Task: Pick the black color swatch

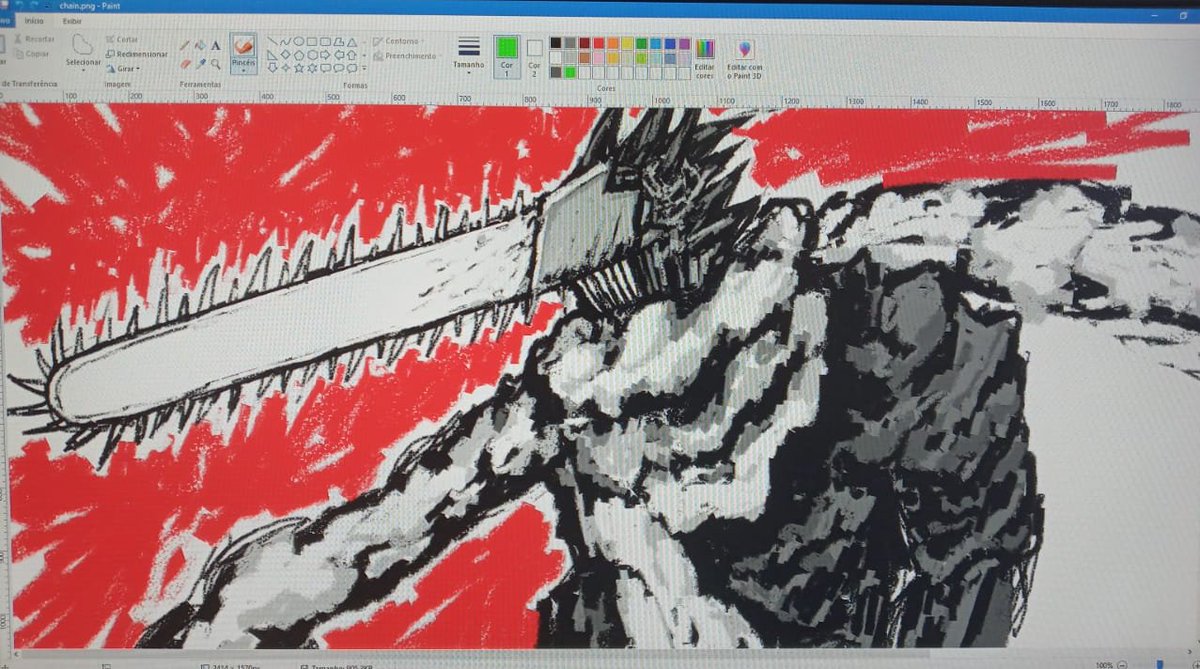Action: (x=555, y=43)
